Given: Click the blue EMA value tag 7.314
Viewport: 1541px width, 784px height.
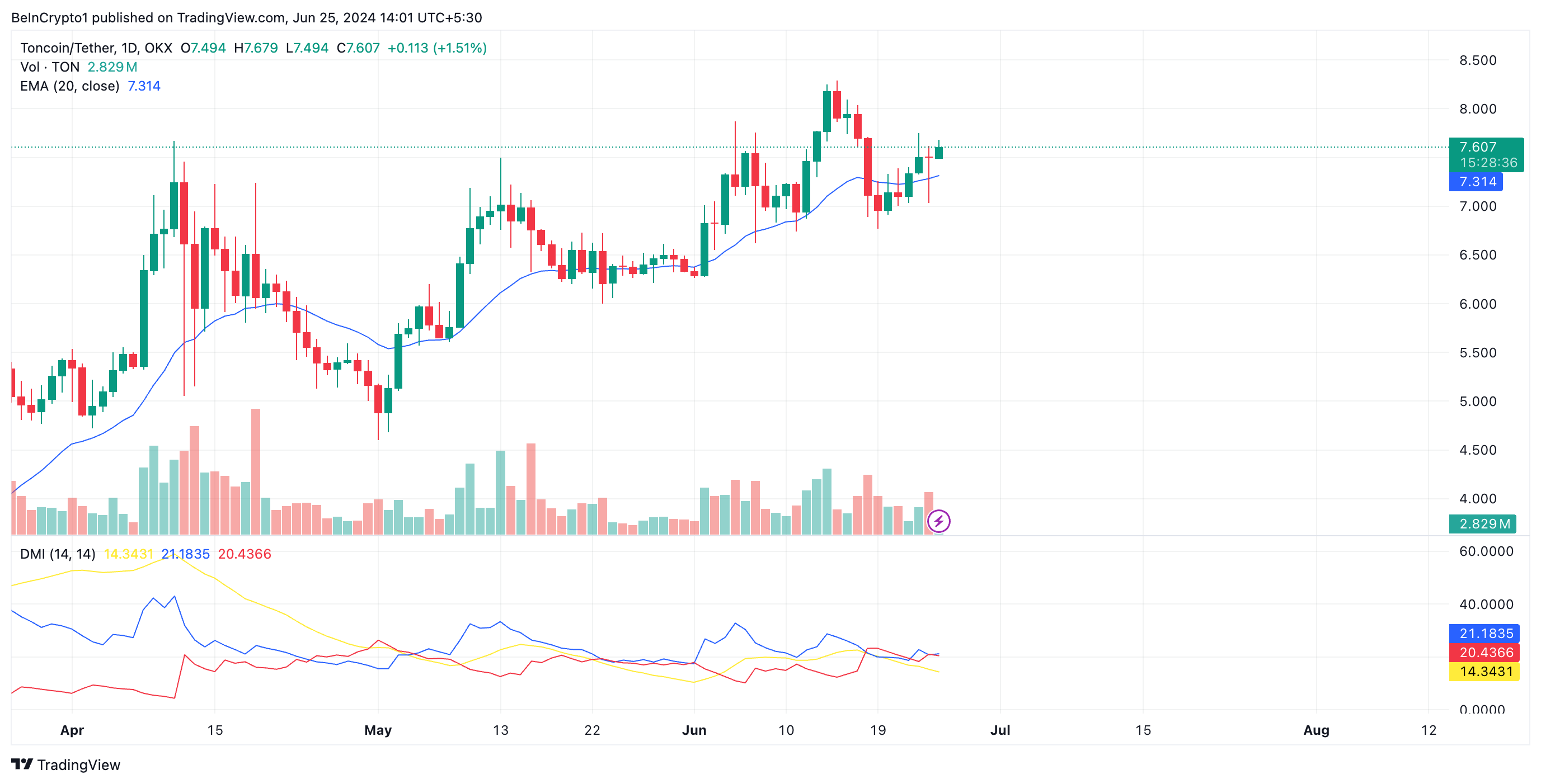Looking at the screenshot, I should 1476,182.
